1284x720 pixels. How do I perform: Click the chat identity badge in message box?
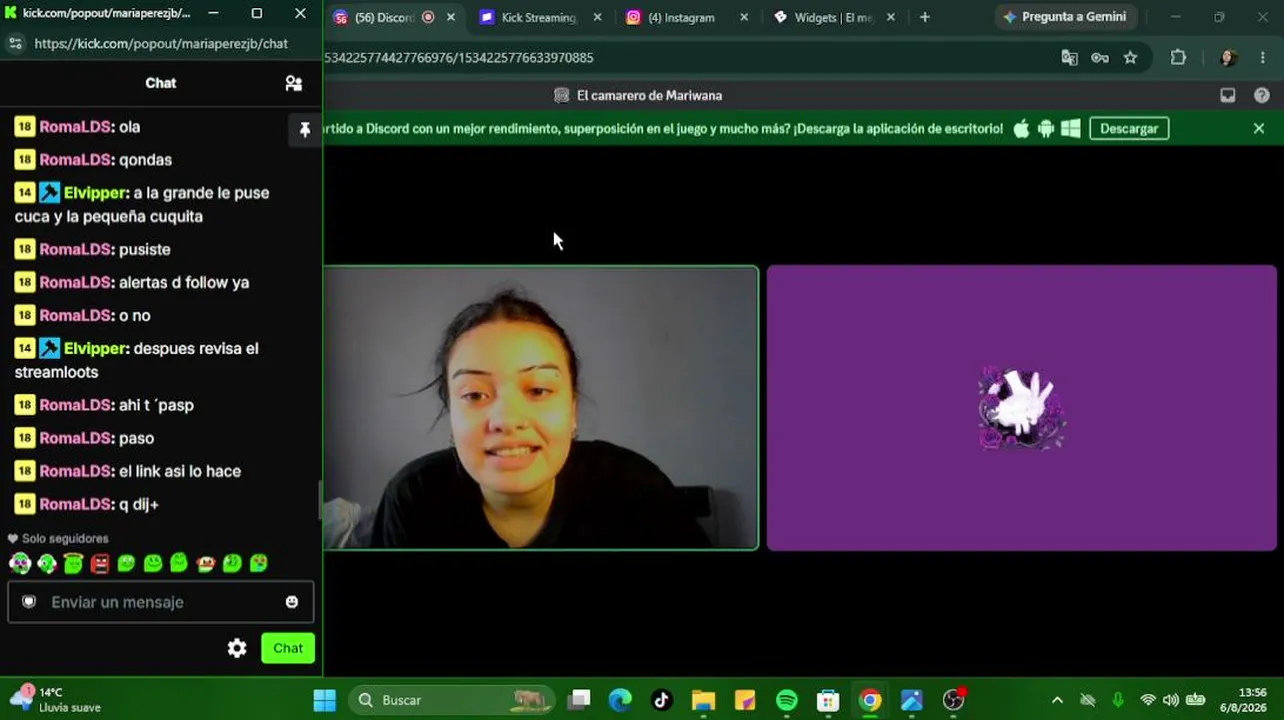point(29,602)
